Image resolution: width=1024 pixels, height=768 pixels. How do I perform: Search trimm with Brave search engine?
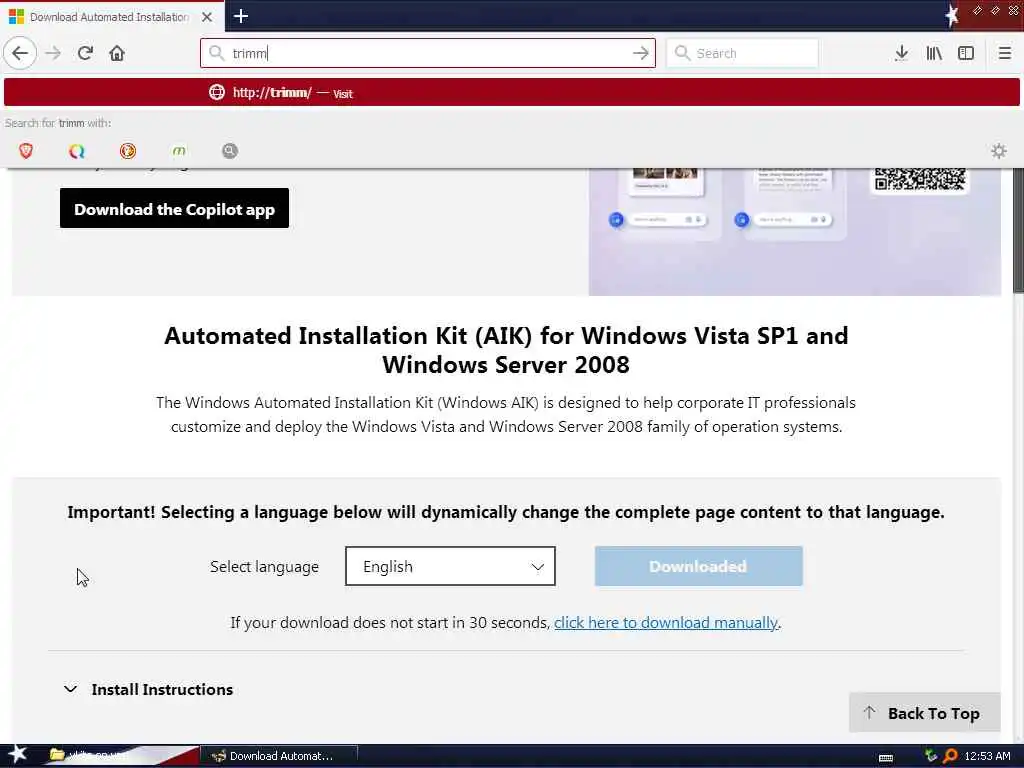coord(26,151)
